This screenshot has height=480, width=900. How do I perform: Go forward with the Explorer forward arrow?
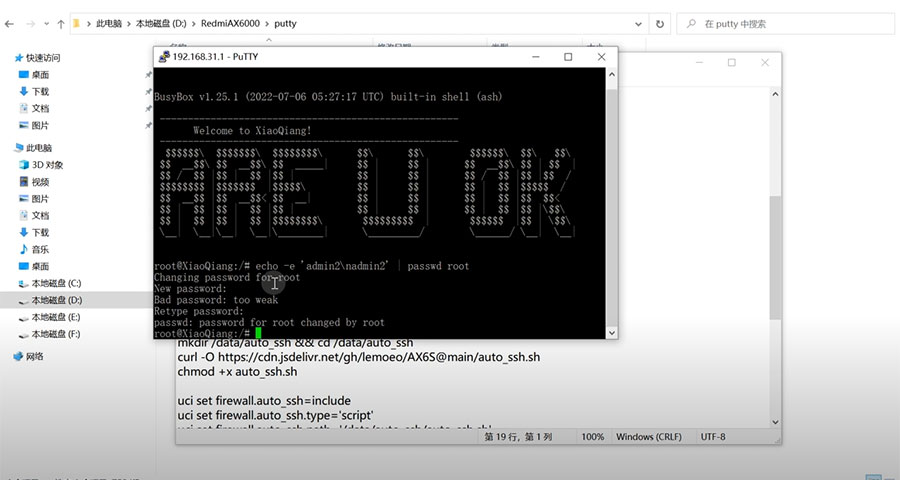(x=30, y=24)
